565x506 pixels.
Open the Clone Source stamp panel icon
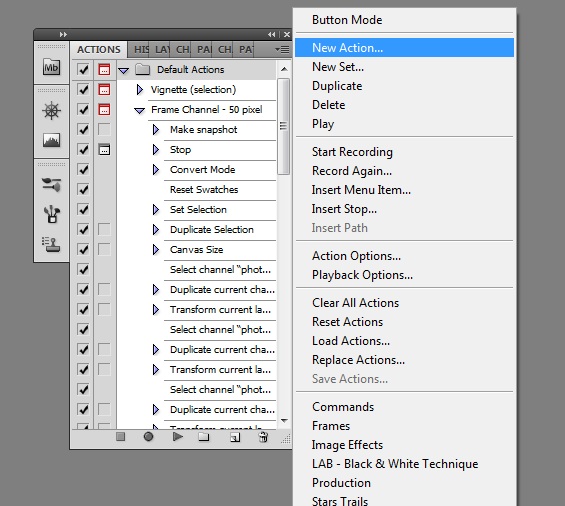(x=52, y=244)
